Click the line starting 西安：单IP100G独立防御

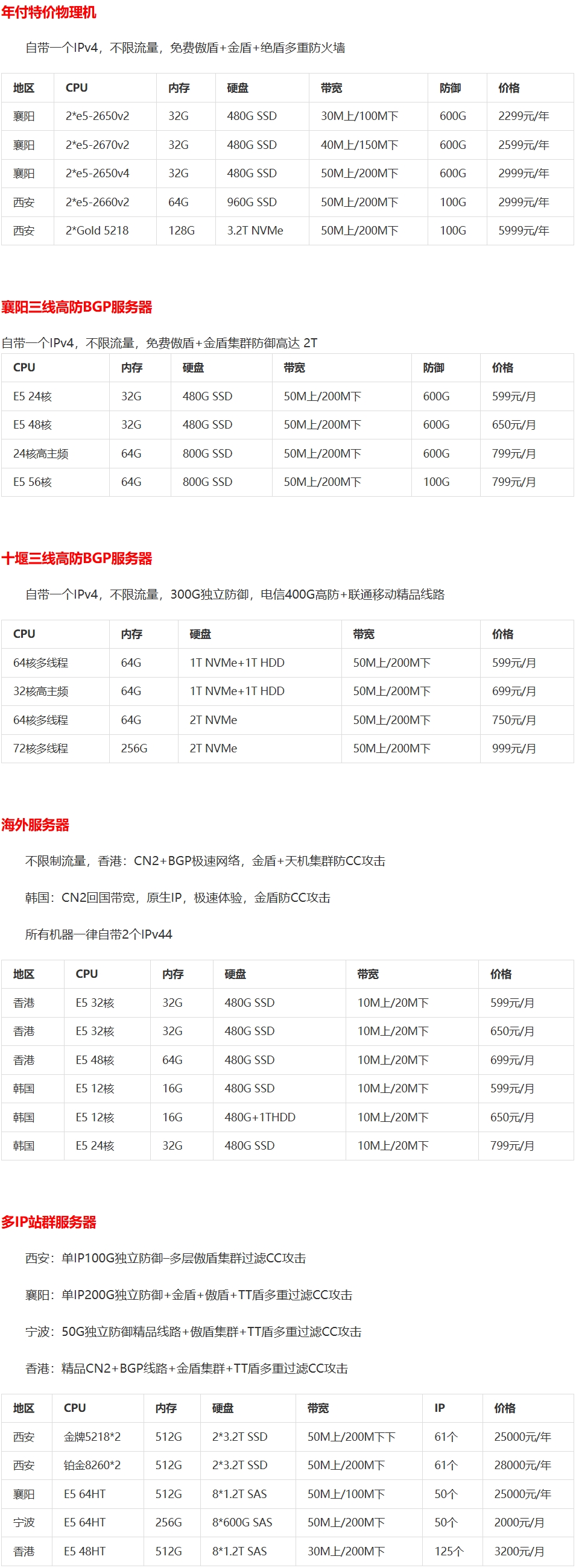coord(166,1259)
